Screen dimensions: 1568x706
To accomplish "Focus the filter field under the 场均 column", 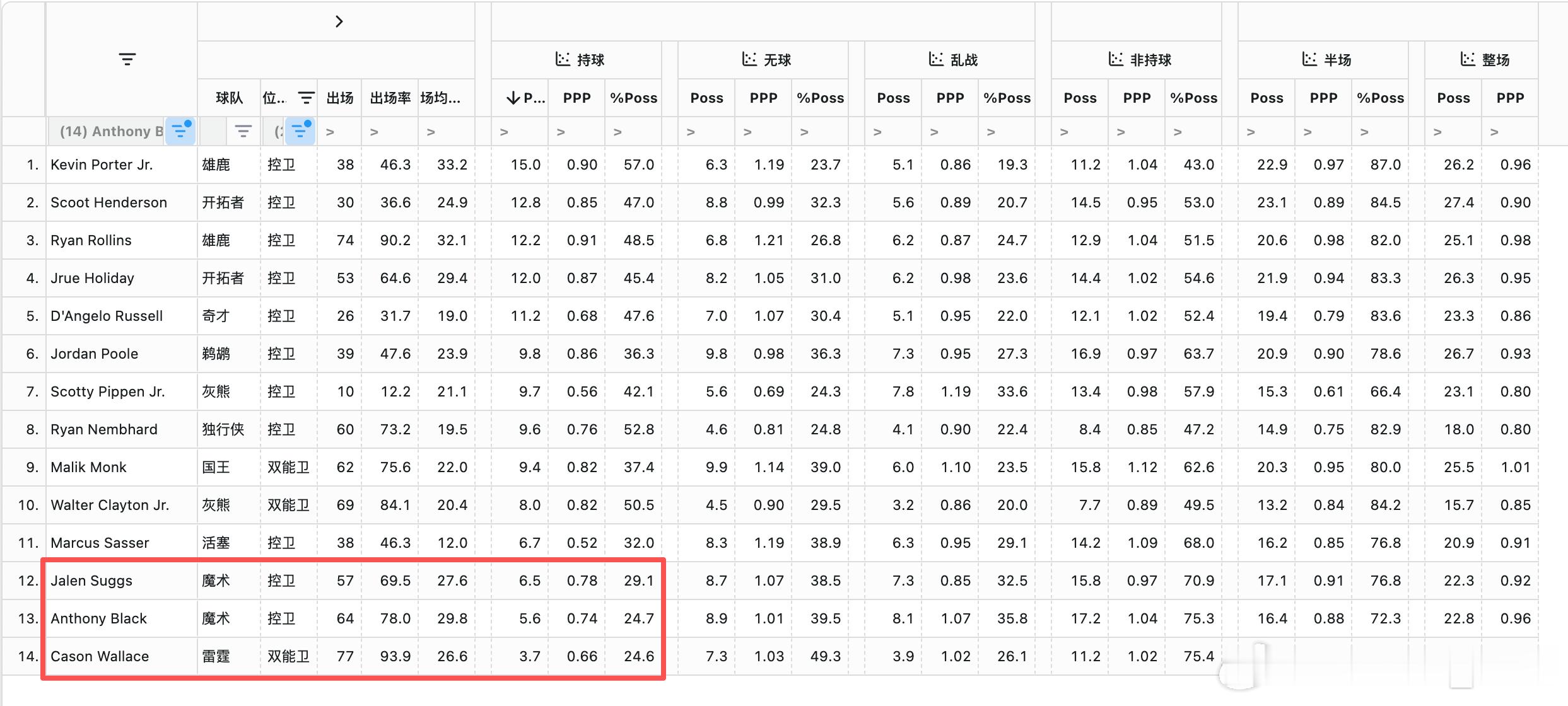I will tap(447, 132).
